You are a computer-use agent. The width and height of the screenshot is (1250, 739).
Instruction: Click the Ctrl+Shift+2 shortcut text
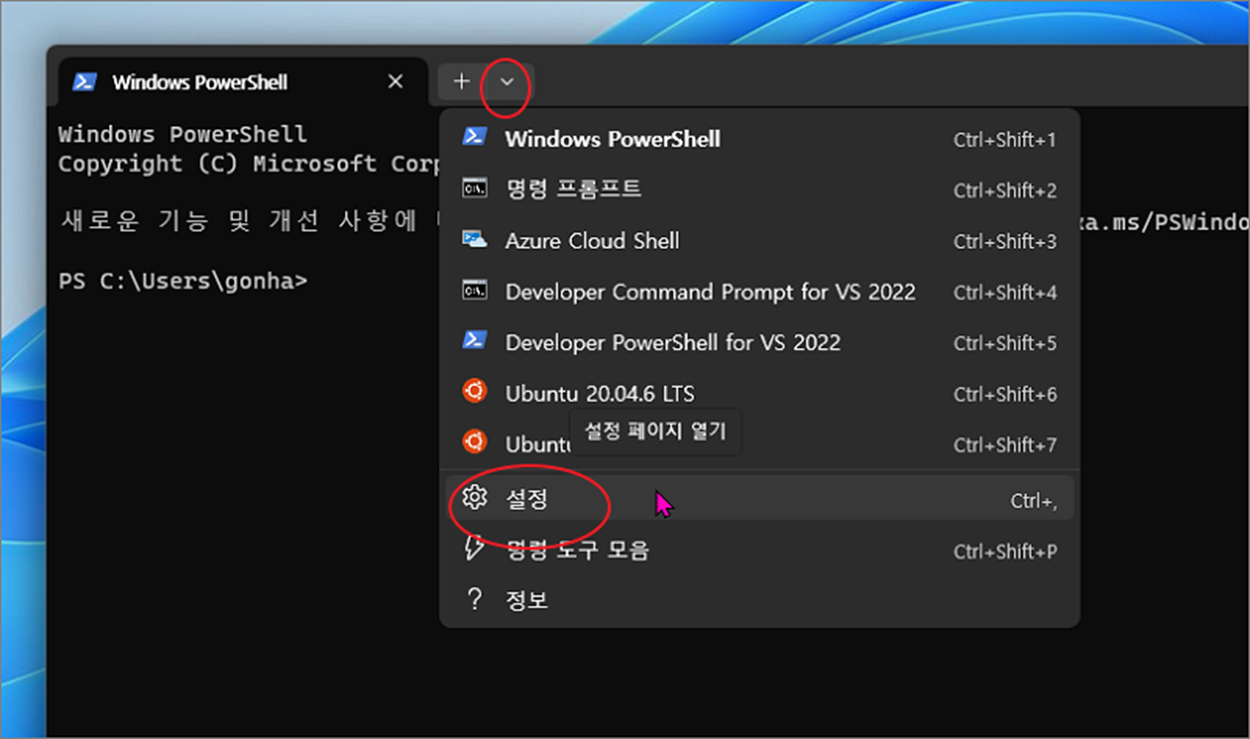pos(1005,190)
